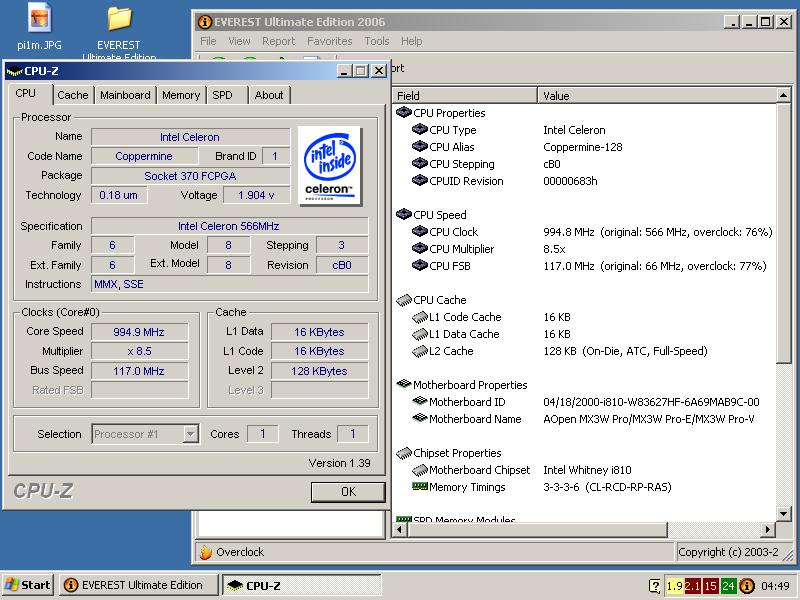The width and height of the screenshot is (800, 600).
Task: Click the icon beside L1 Code Cache
Action: click(419, 317)
